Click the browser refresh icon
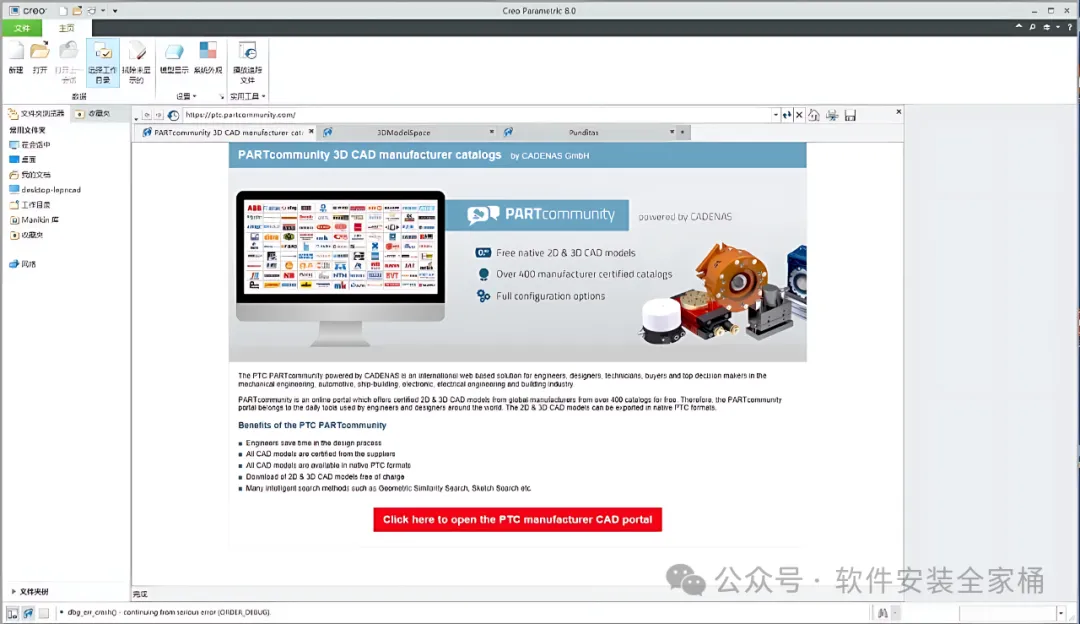1080x624 pixels. pyautogui.click(x=787, y=115)
